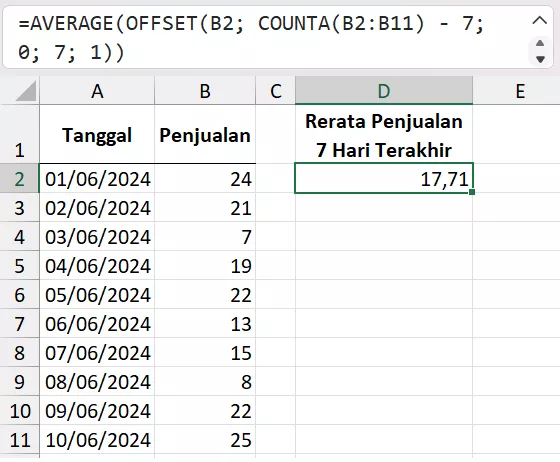Image resolution: width=560 pixels, height=462 pixels.
Task: Select sales value 7 for 03/06/2024
Action: pos(205,236)
